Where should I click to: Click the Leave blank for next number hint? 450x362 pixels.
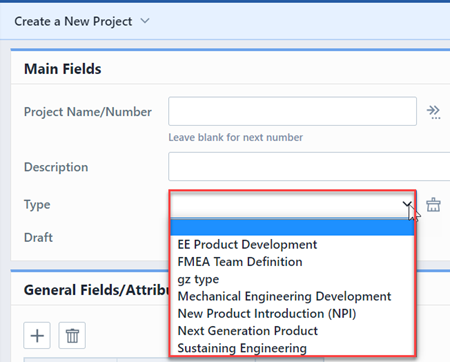(x=235, y=137)
